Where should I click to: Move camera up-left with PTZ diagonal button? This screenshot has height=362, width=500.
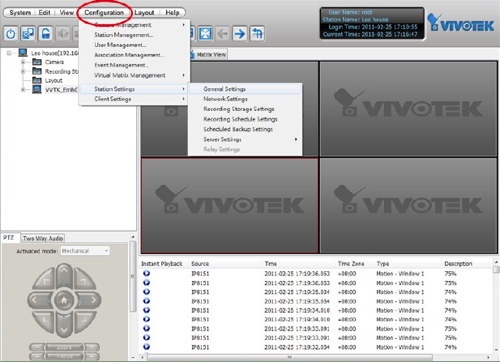[44, 280]
